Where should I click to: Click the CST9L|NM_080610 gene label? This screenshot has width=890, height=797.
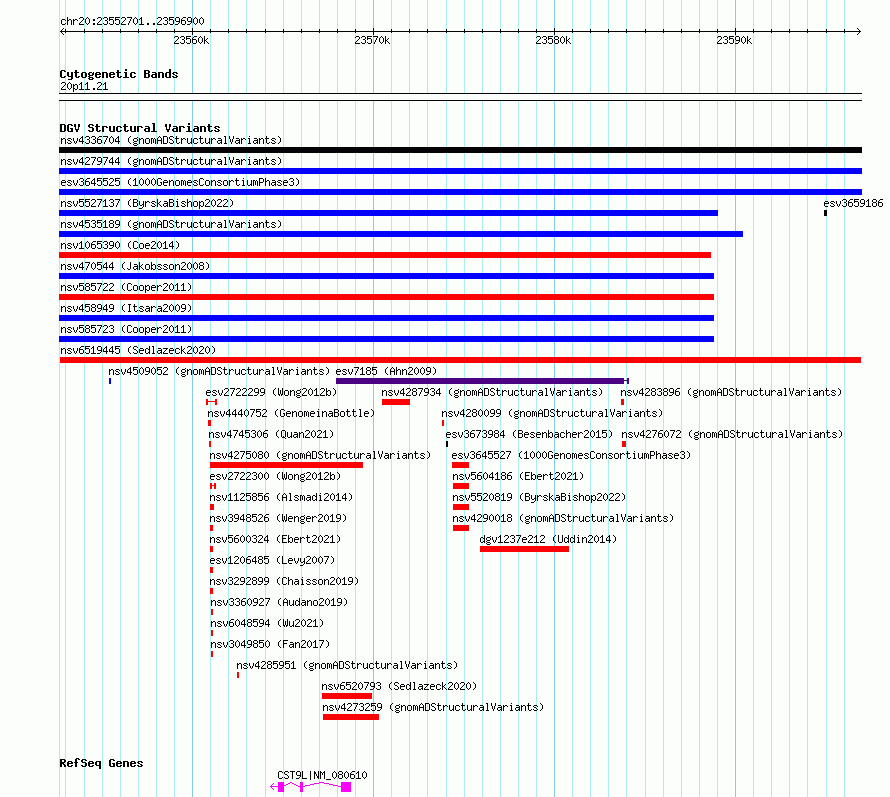click(322, 775)
